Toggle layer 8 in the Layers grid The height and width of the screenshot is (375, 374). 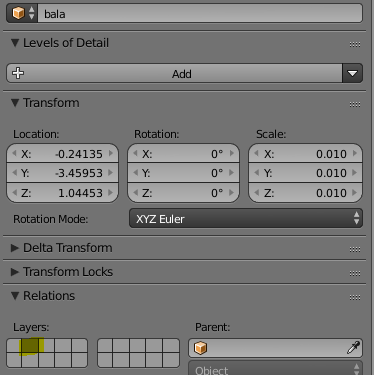[138, 346]
